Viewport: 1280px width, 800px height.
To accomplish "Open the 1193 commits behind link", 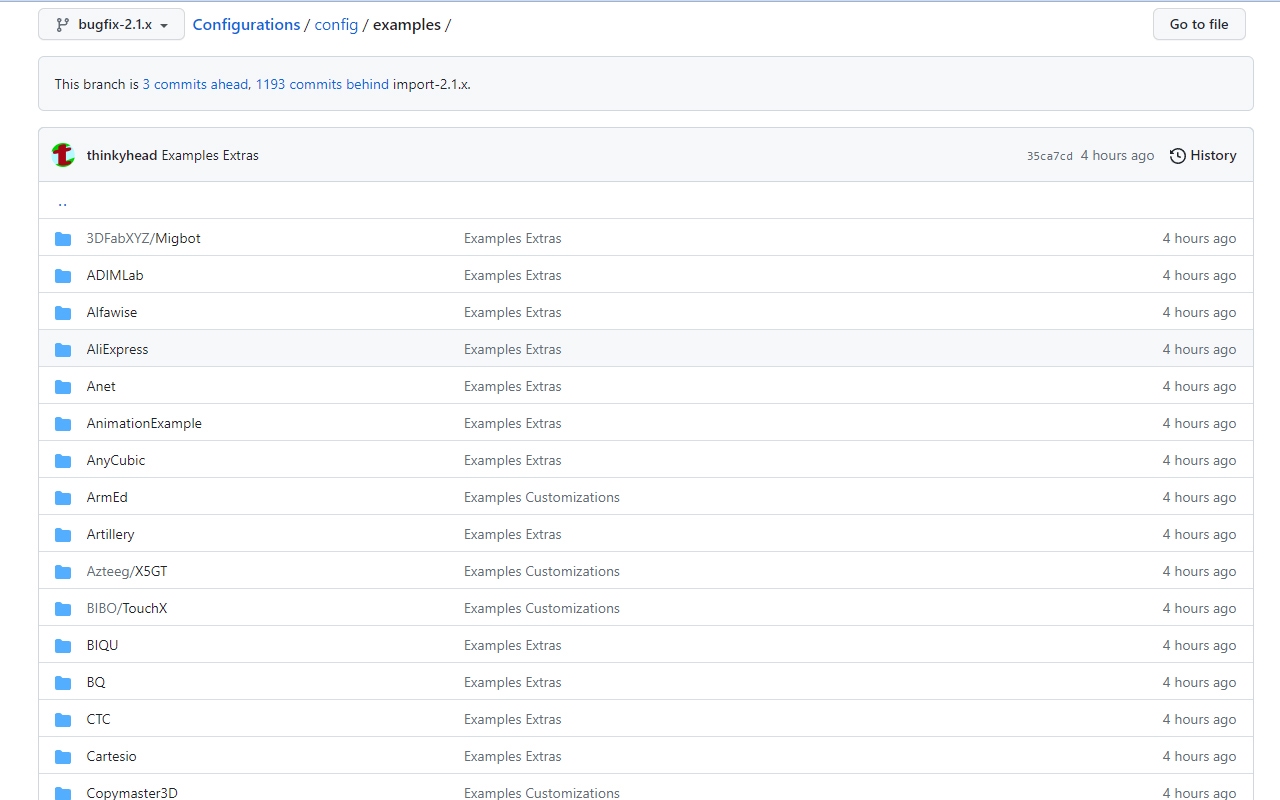I will pyautogui.click(x=322, y=84).
